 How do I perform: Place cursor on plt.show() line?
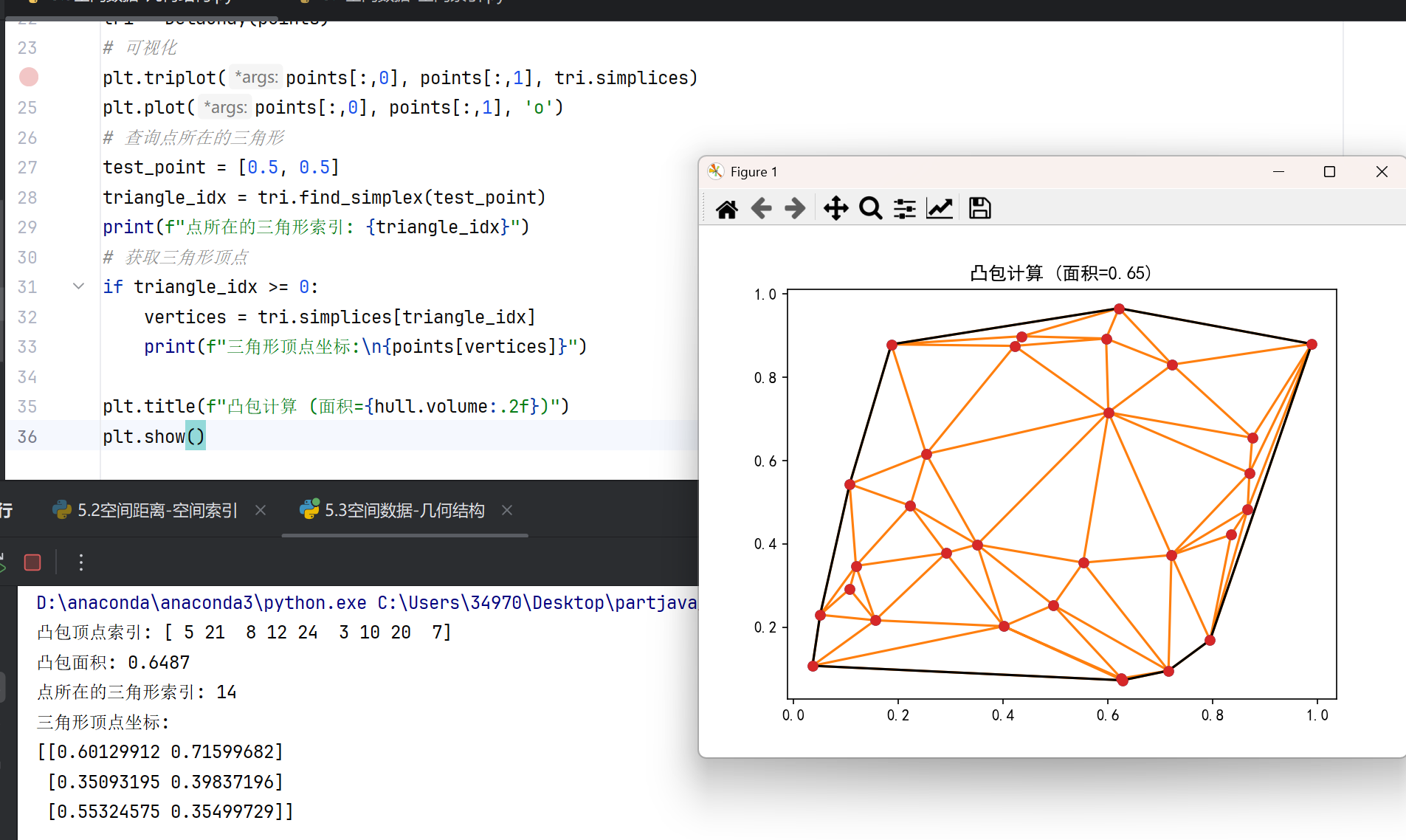(x=154, y=436)
